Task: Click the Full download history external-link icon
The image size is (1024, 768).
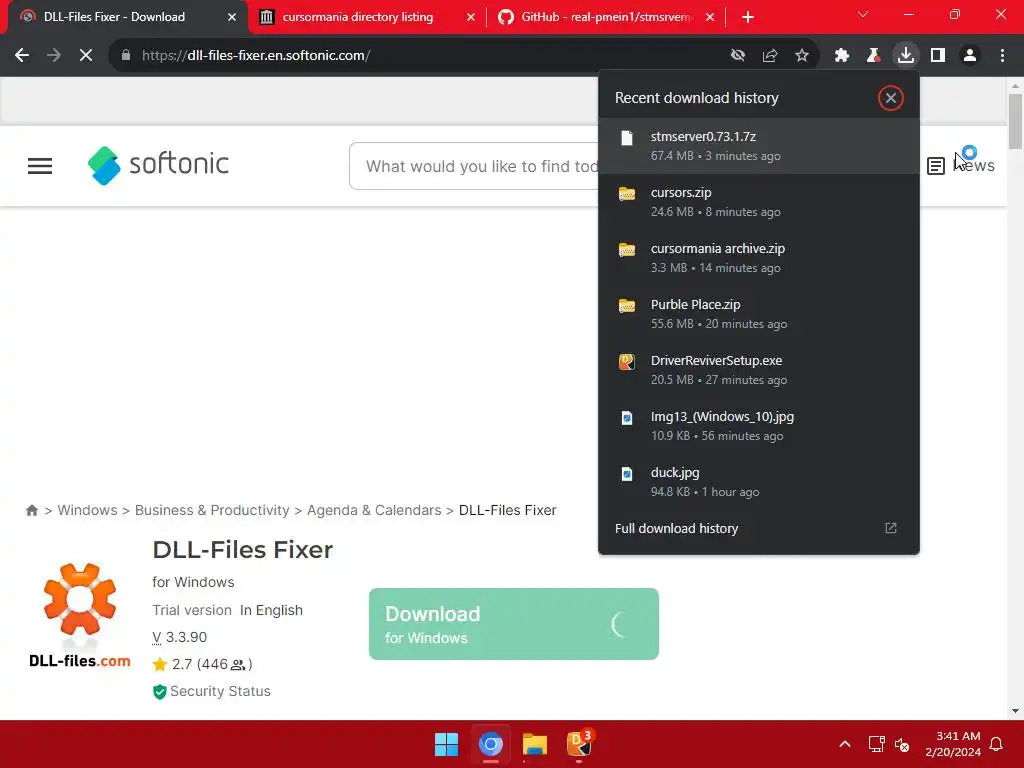Action: tap(891, 528)
